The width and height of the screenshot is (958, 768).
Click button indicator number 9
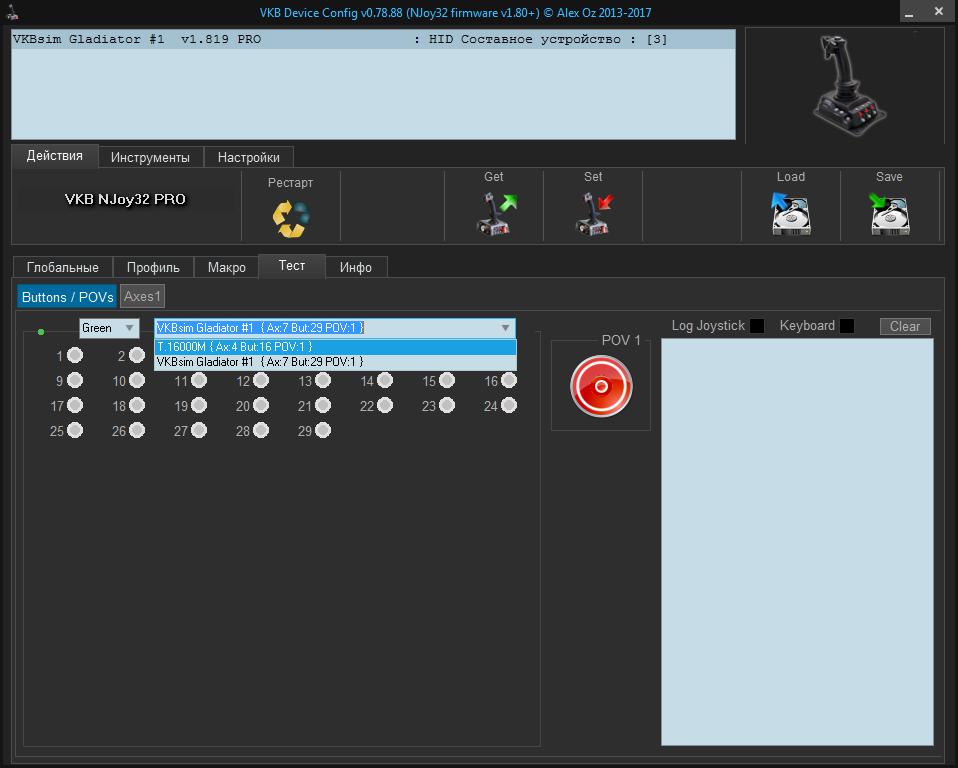coord(75,380)
